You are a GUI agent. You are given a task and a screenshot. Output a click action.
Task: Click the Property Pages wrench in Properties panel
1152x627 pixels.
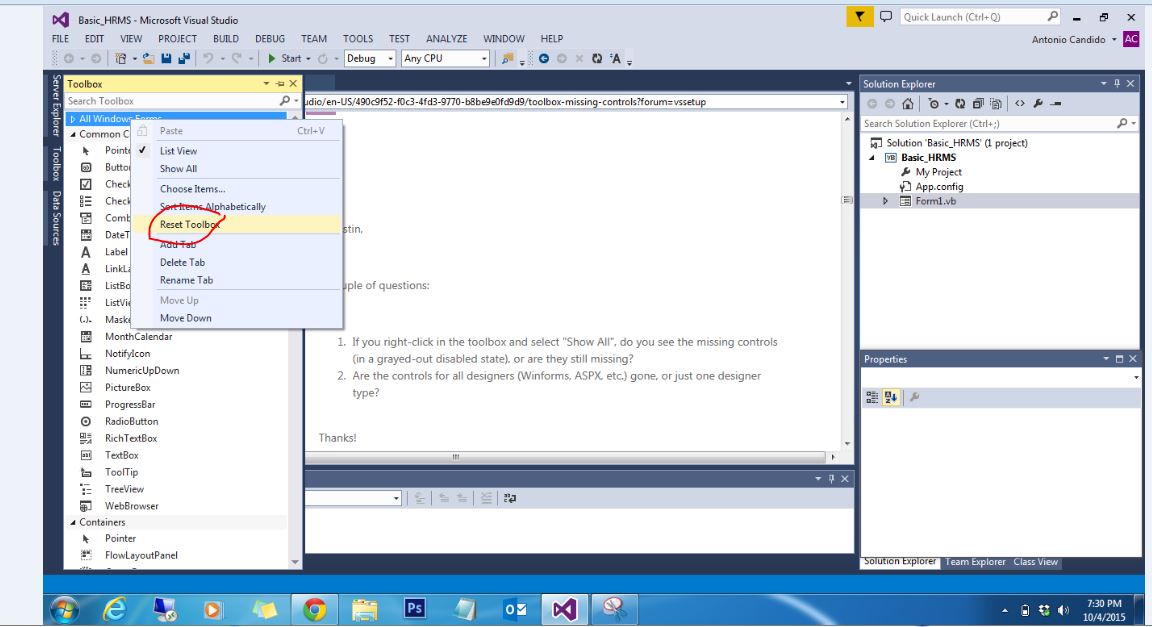[915, 397]
